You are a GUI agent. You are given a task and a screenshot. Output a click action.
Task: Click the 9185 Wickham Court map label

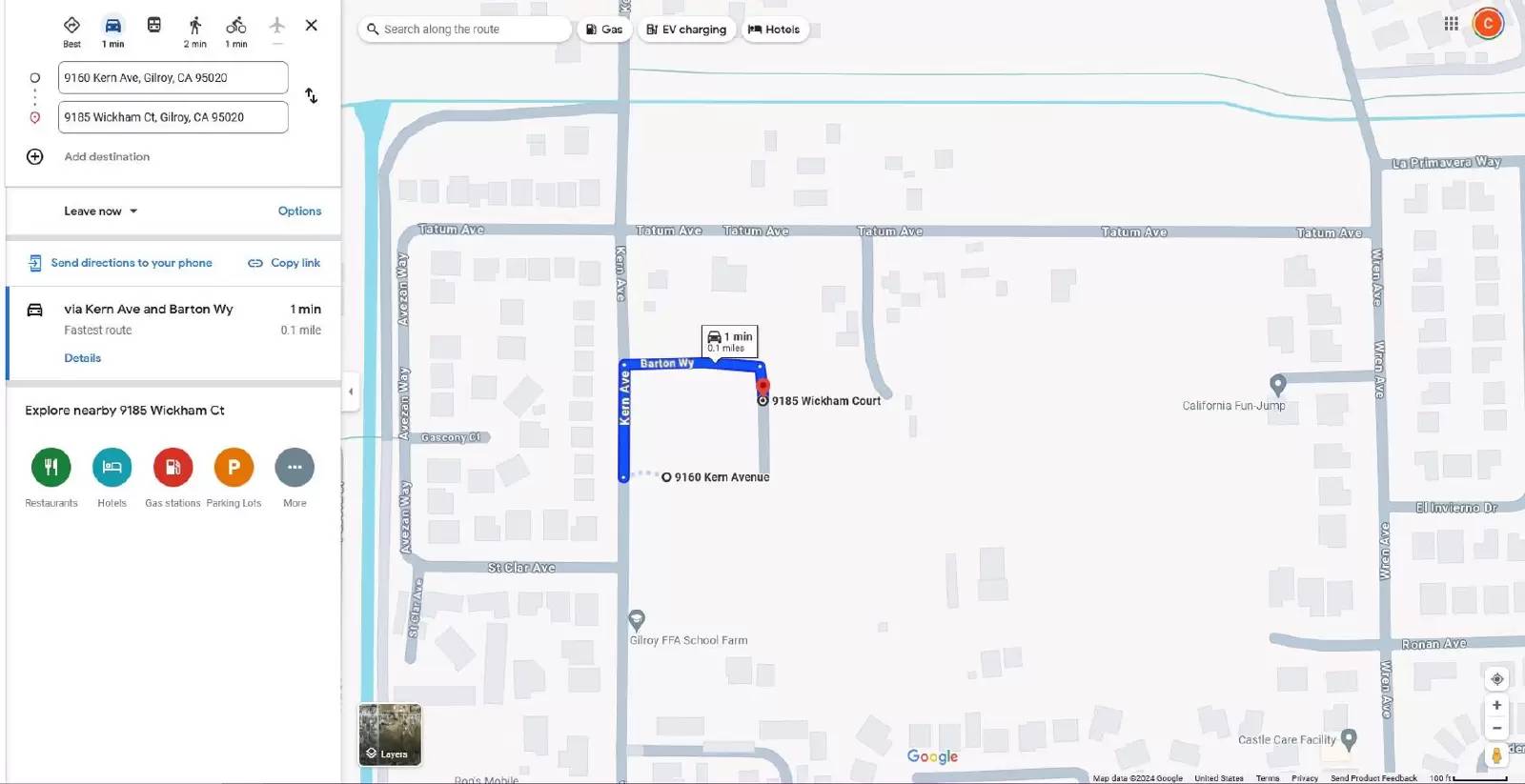point(826,401)
